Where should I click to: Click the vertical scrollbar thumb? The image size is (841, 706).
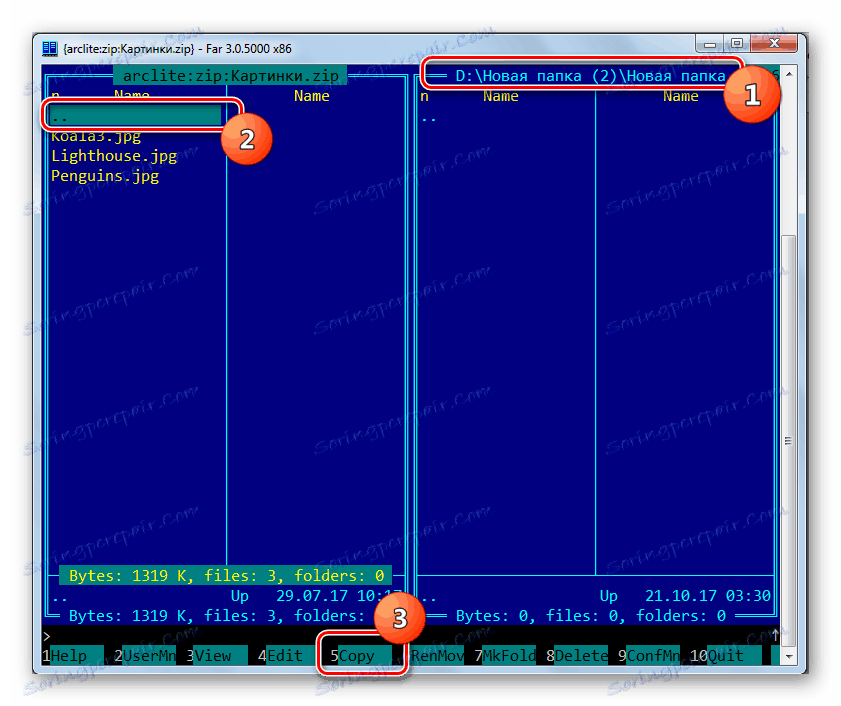click(x=788, y=440)
